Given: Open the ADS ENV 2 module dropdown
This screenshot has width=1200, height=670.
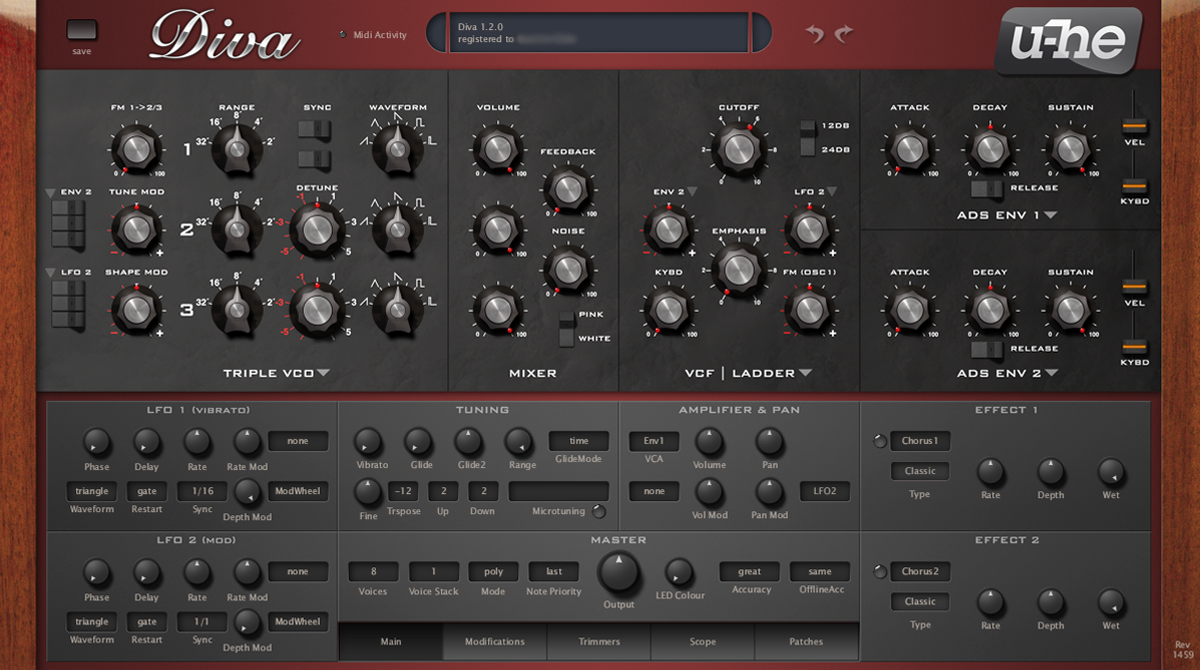Looking at the screenshot, I should tap(1051, 374).
